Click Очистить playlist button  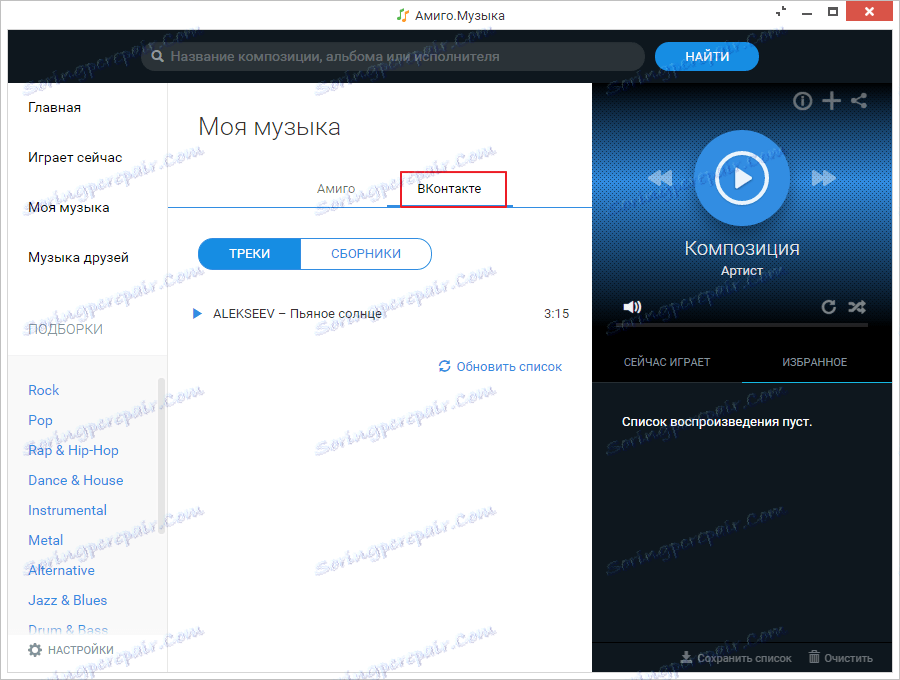tap(840, 658)
